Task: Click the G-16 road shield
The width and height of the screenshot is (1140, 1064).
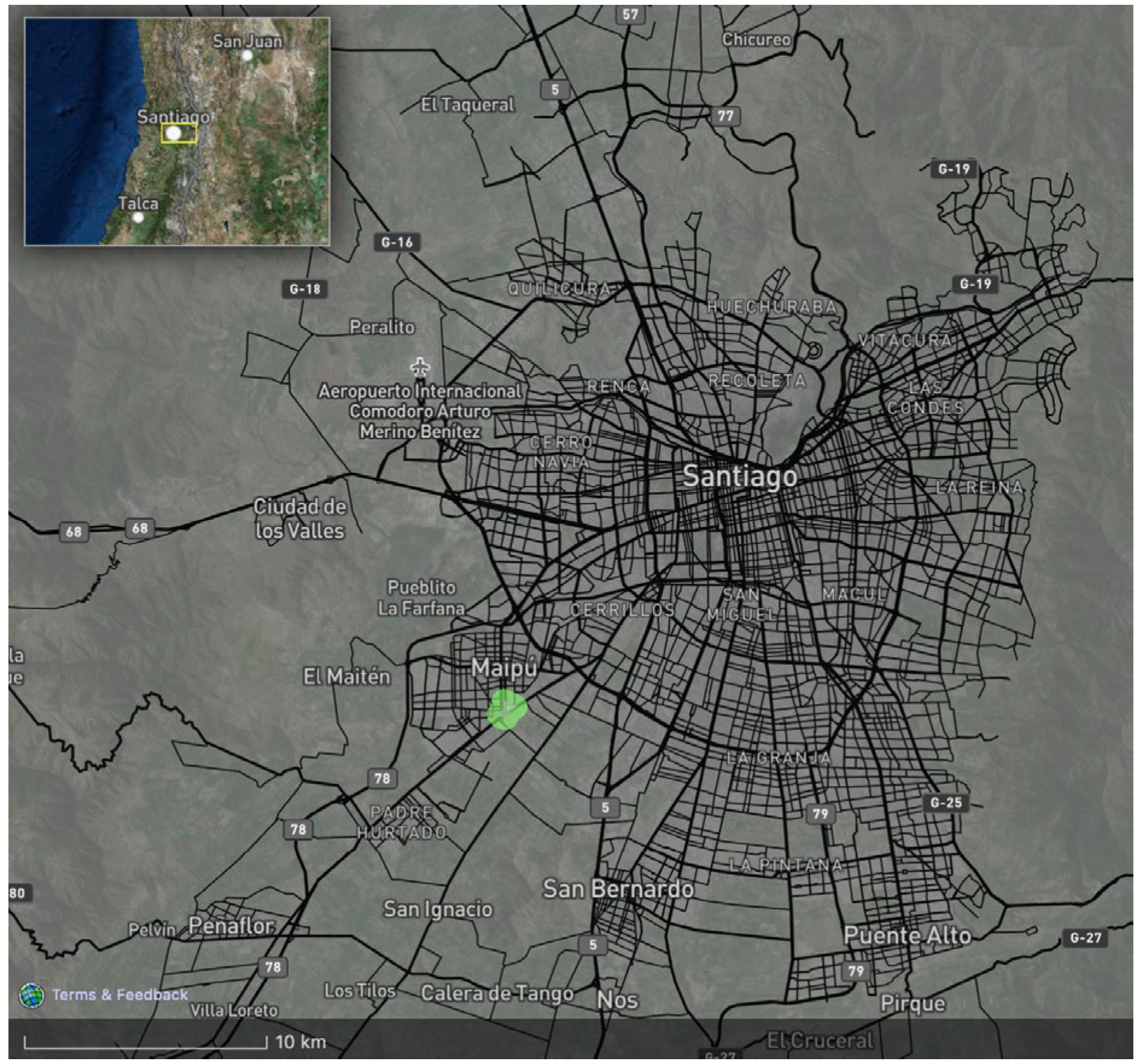Action: point(397,242)
